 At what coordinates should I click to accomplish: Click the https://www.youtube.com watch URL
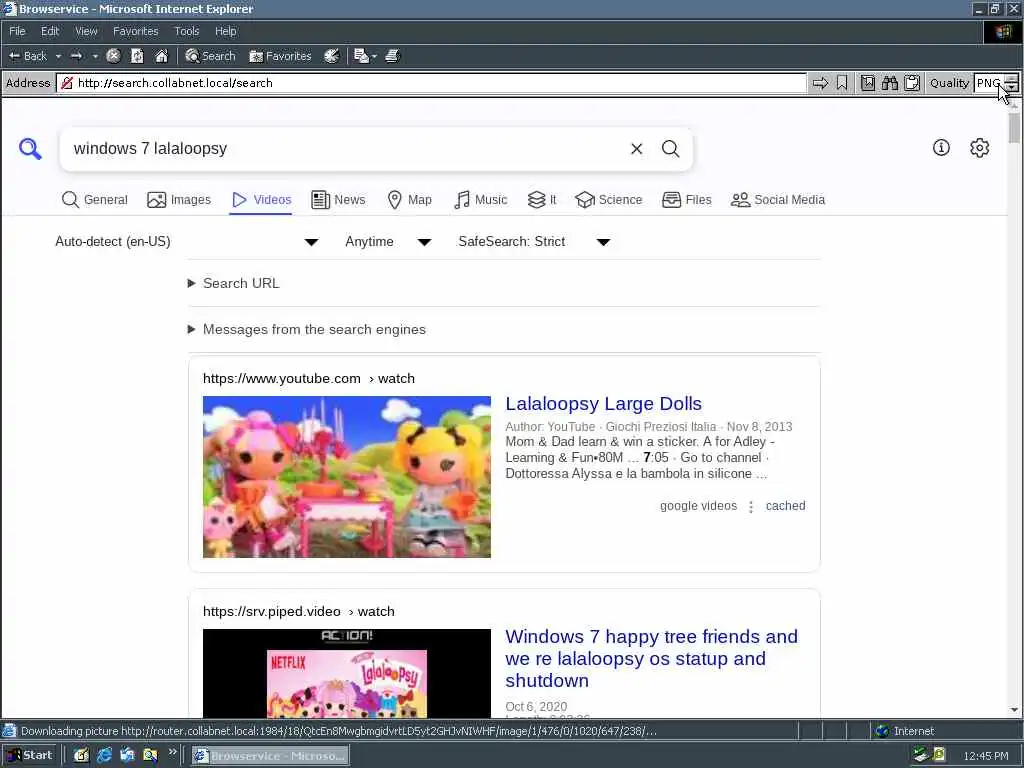pos(308,379)
